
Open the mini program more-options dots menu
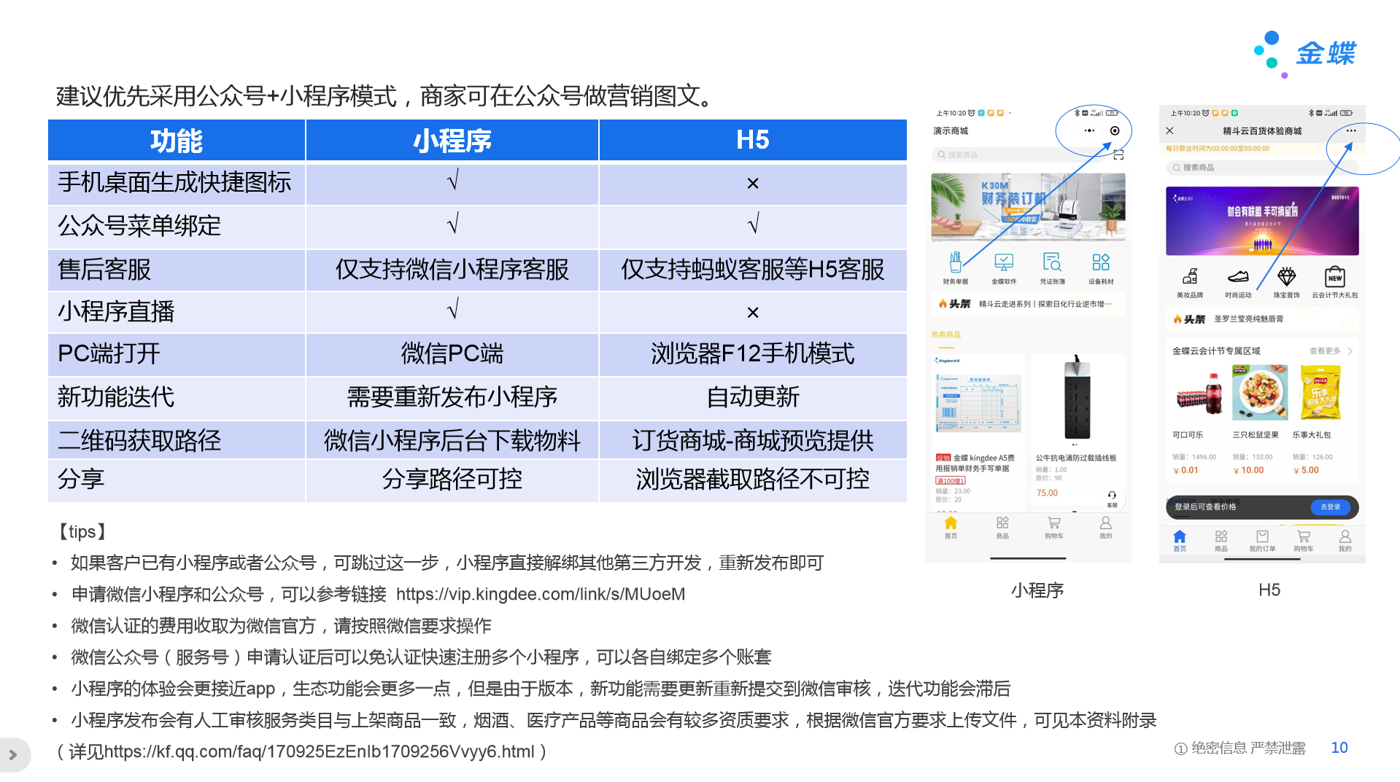1089,131
